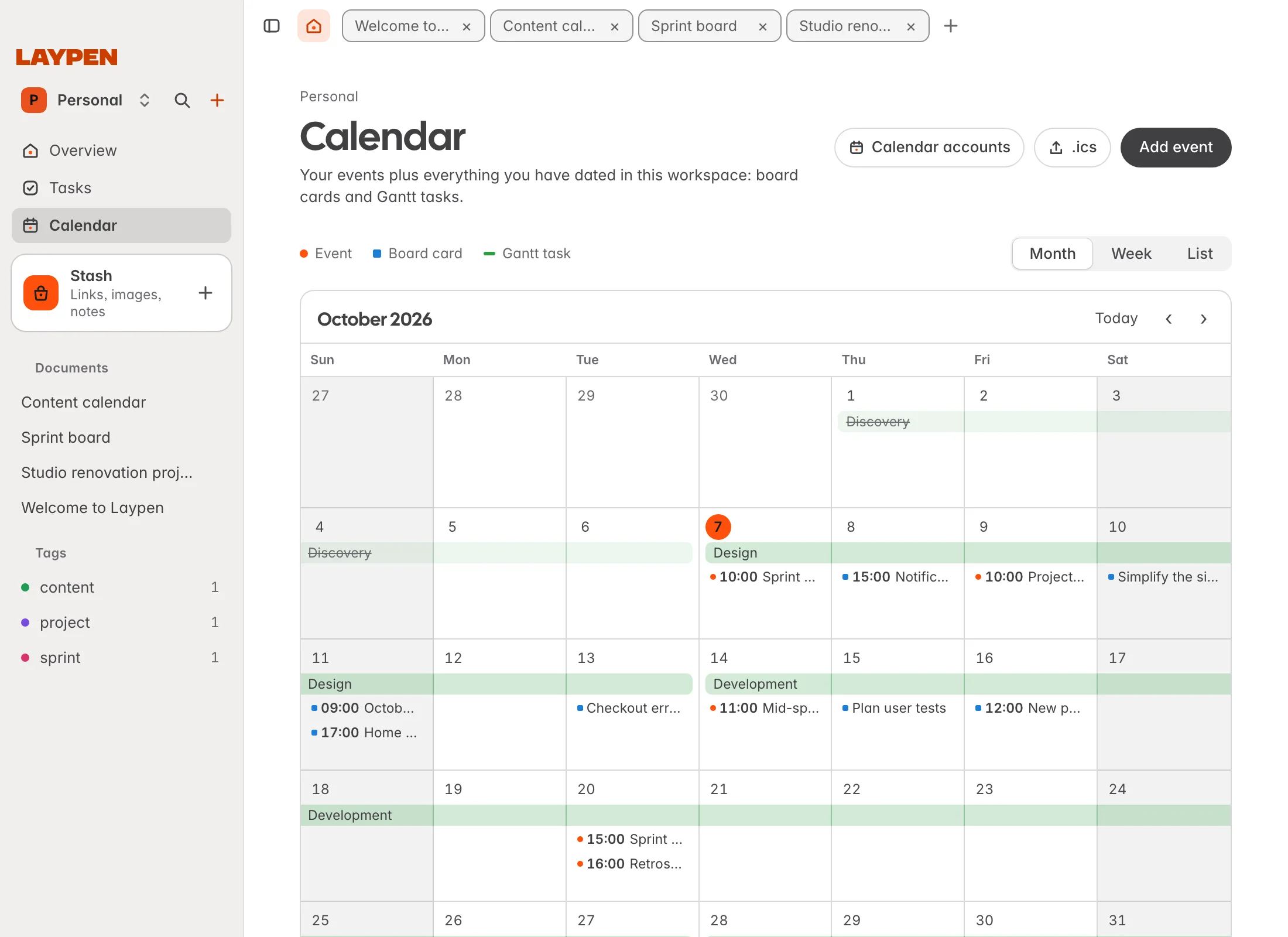The width and height of the screenshot is (1288, 937).
Task: Go to next month chevron
Action: 1204,319
